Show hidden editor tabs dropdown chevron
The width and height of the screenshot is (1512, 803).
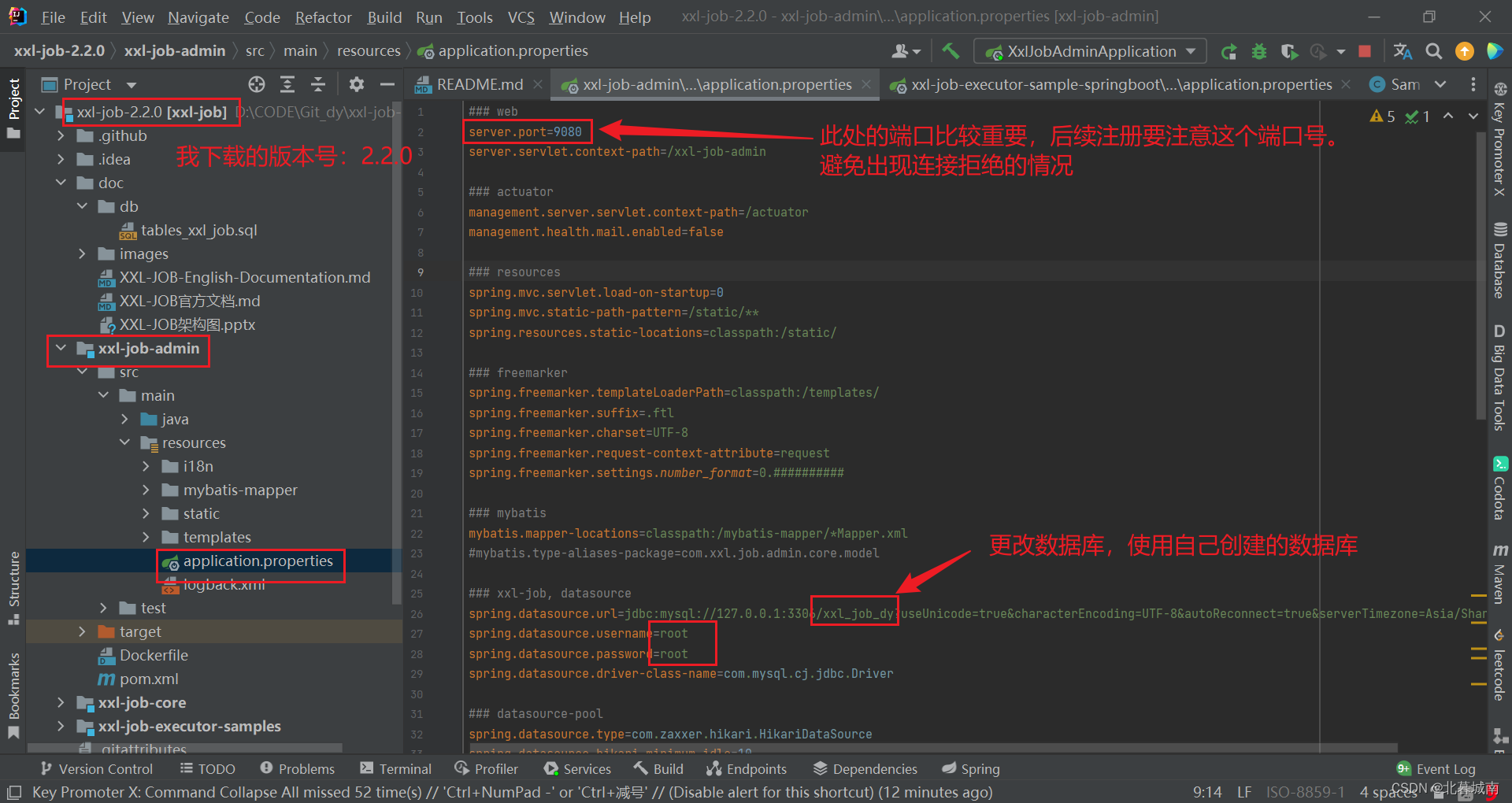(x=1440, y=84)
